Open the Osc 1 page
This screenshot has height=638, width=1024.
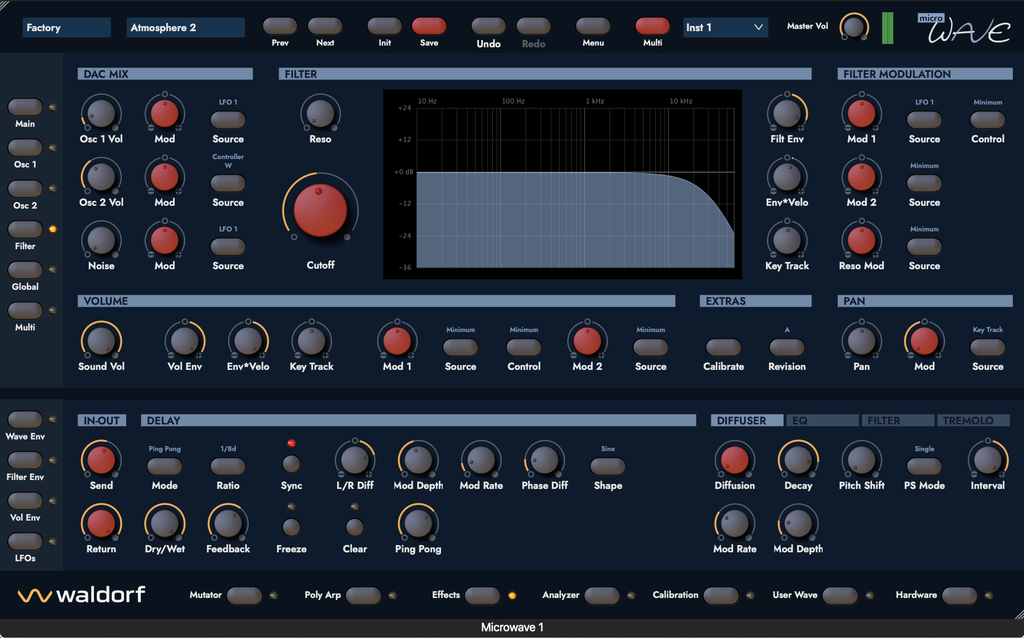(25, 148)
